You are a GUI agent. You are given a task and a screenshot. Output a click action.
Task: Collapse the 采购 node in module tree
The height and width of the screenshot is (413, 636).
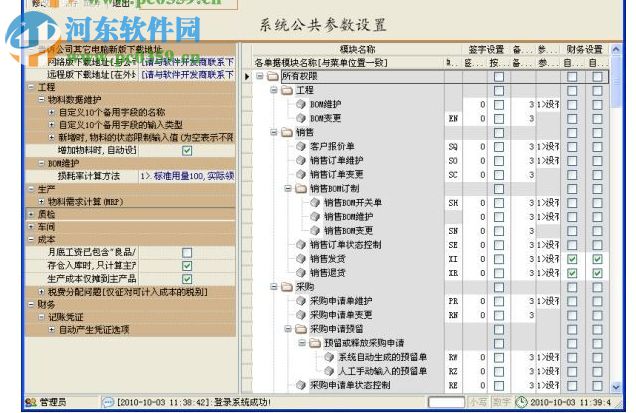[274, 286]
